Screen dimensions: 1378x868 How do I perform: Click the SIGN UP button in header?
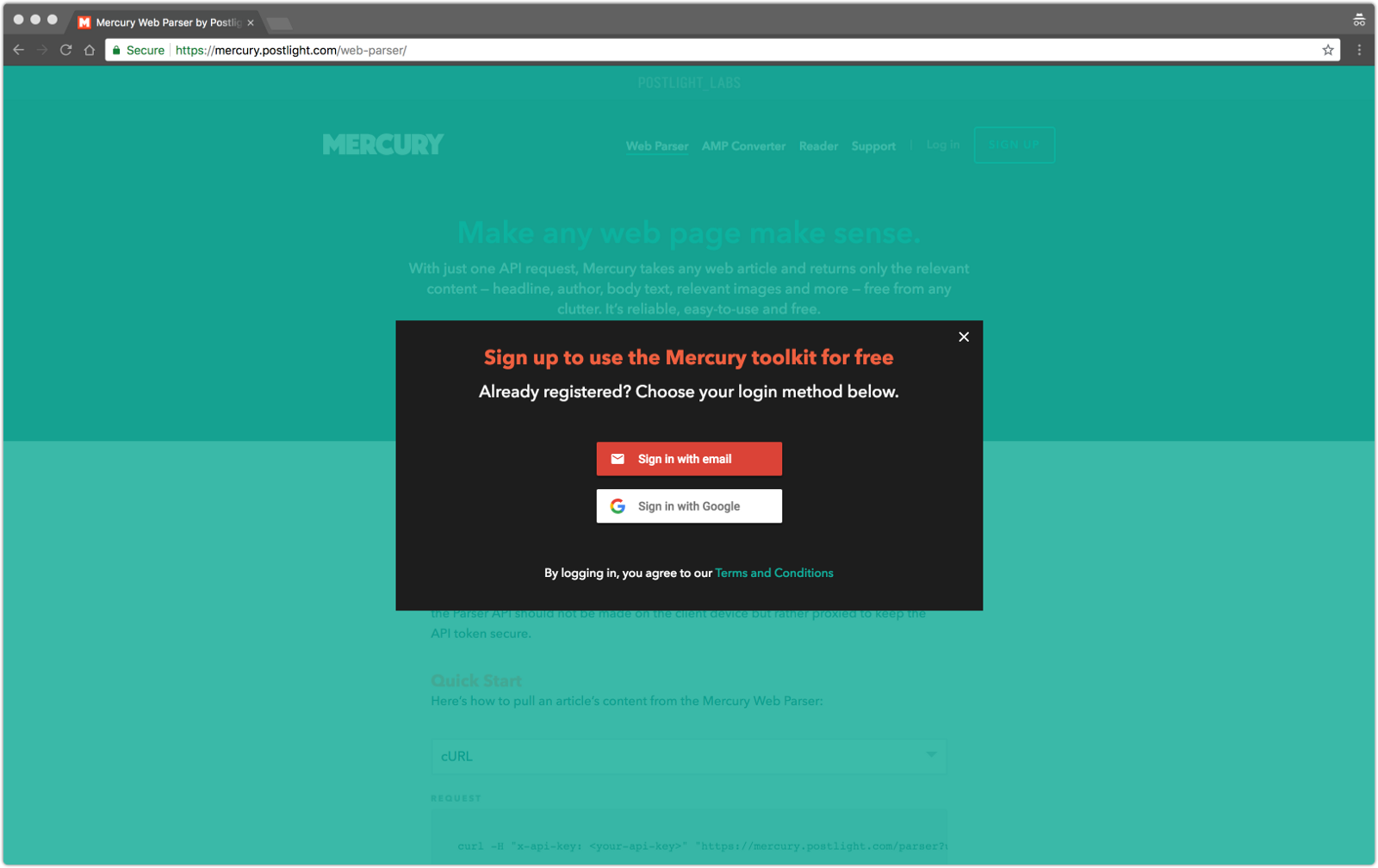pyautogui.click(x=1015, y=145)
